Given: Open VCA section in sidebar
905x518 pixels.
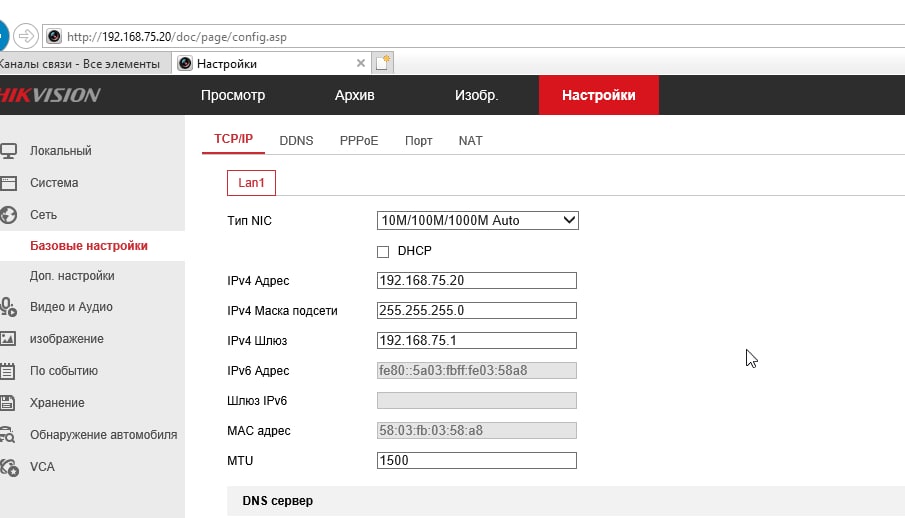Looking at the screenshot, I should [42, 467].
